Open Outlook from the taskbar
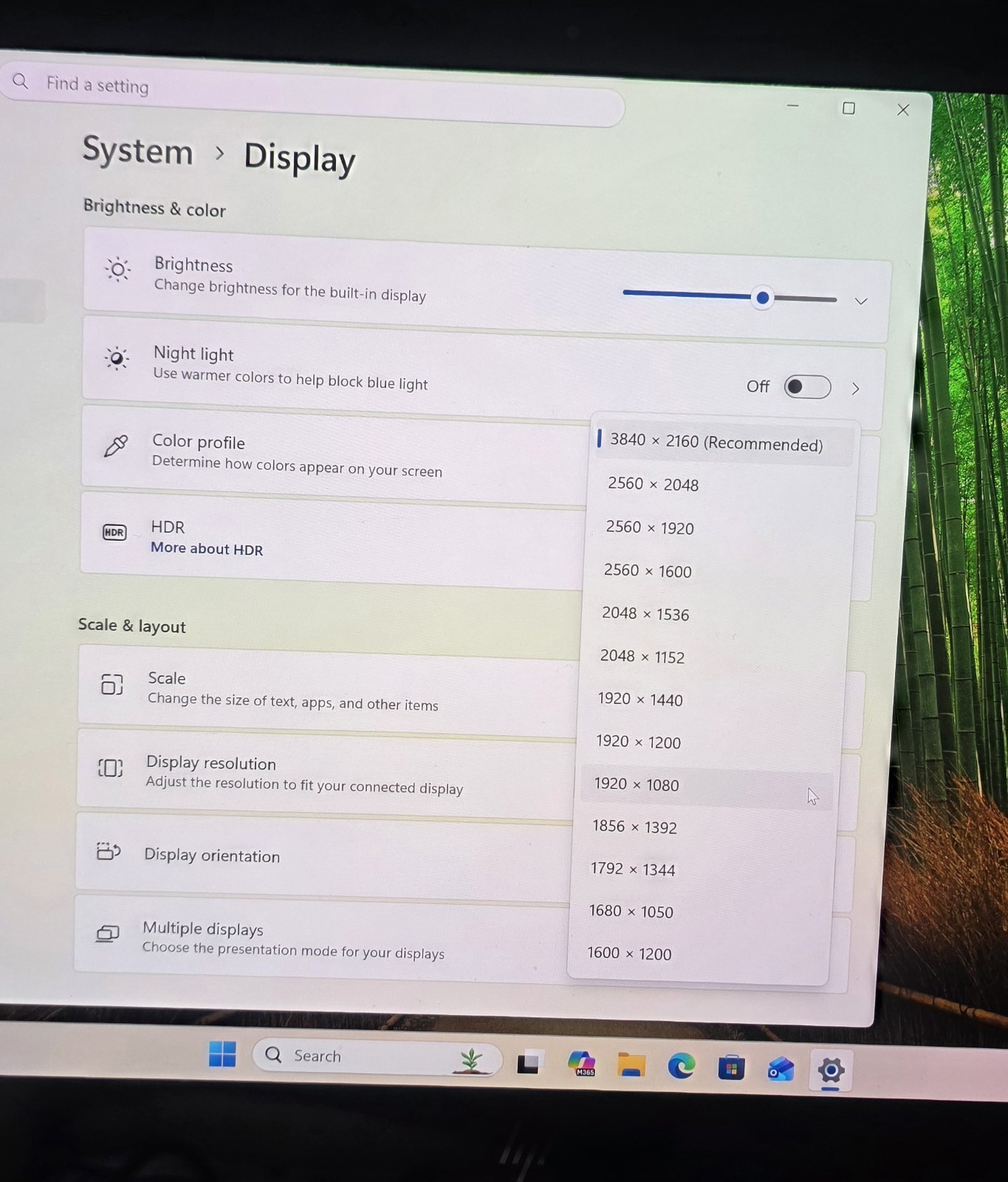Image resolution: width=1008 pixels, height=1182 pixels. click(x=781, y=1069)
